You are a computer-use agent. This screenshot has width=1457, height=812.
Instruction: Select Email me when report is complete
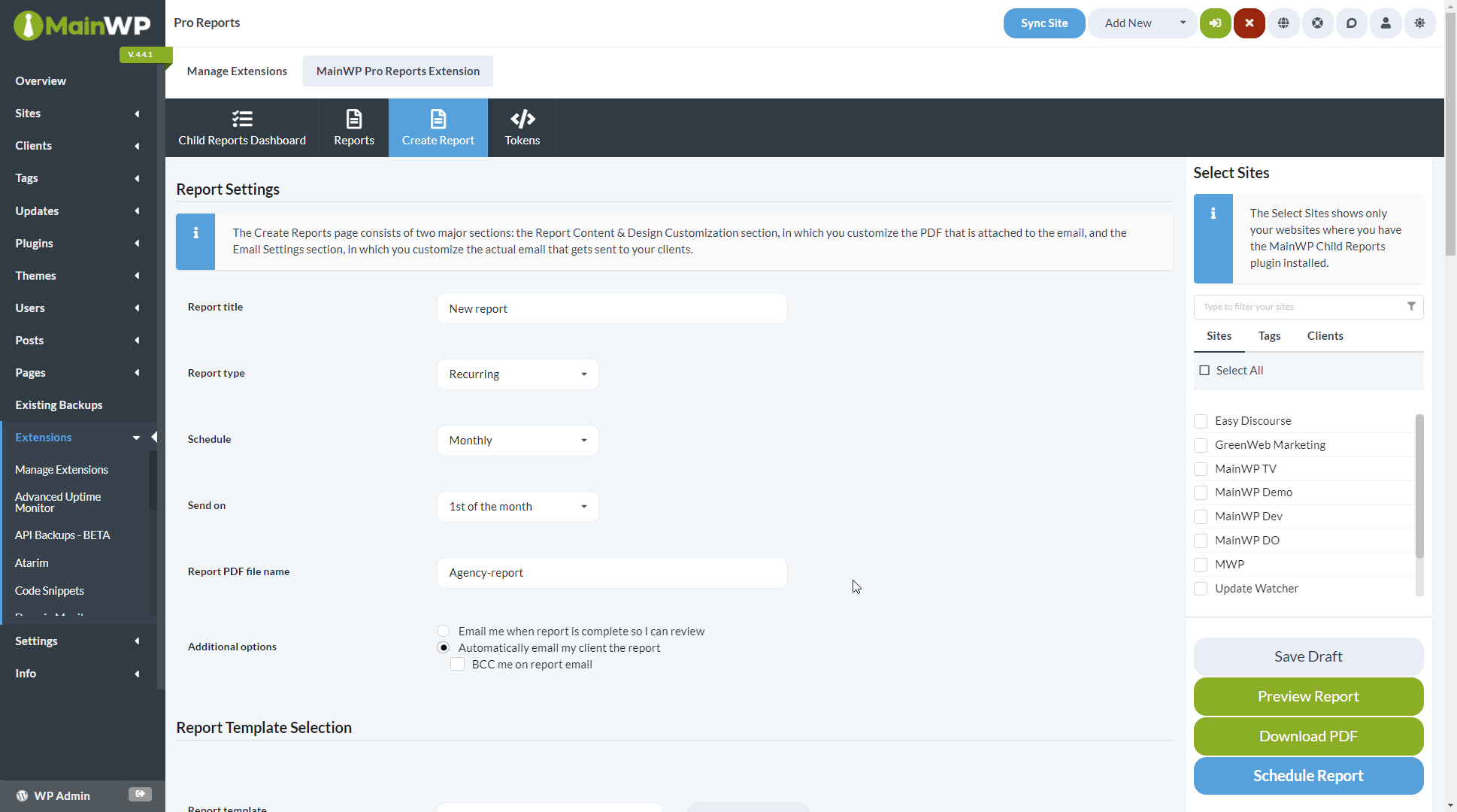[444, 632]
